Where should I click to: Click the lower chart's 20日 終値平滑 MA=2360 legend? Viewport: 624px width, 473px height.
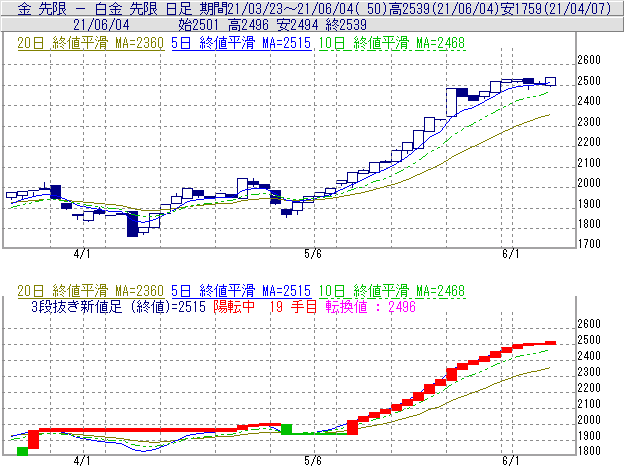click(91, 291)
